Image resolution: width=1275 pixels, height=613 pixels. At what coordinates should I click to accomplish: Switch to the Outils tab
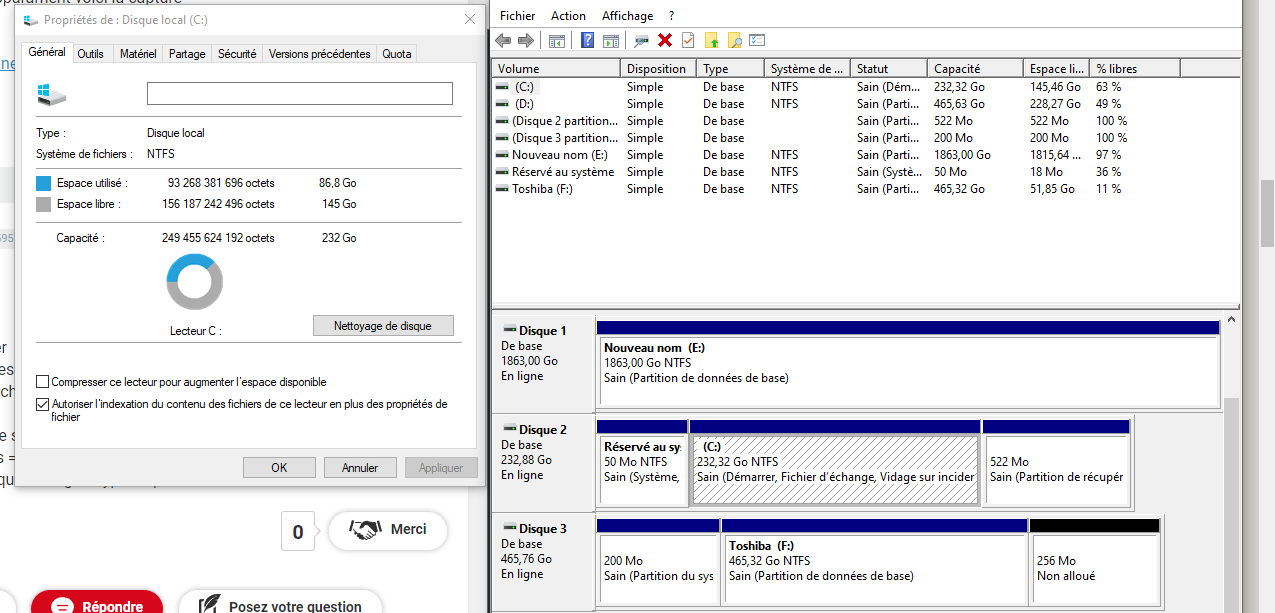point(91,54)
